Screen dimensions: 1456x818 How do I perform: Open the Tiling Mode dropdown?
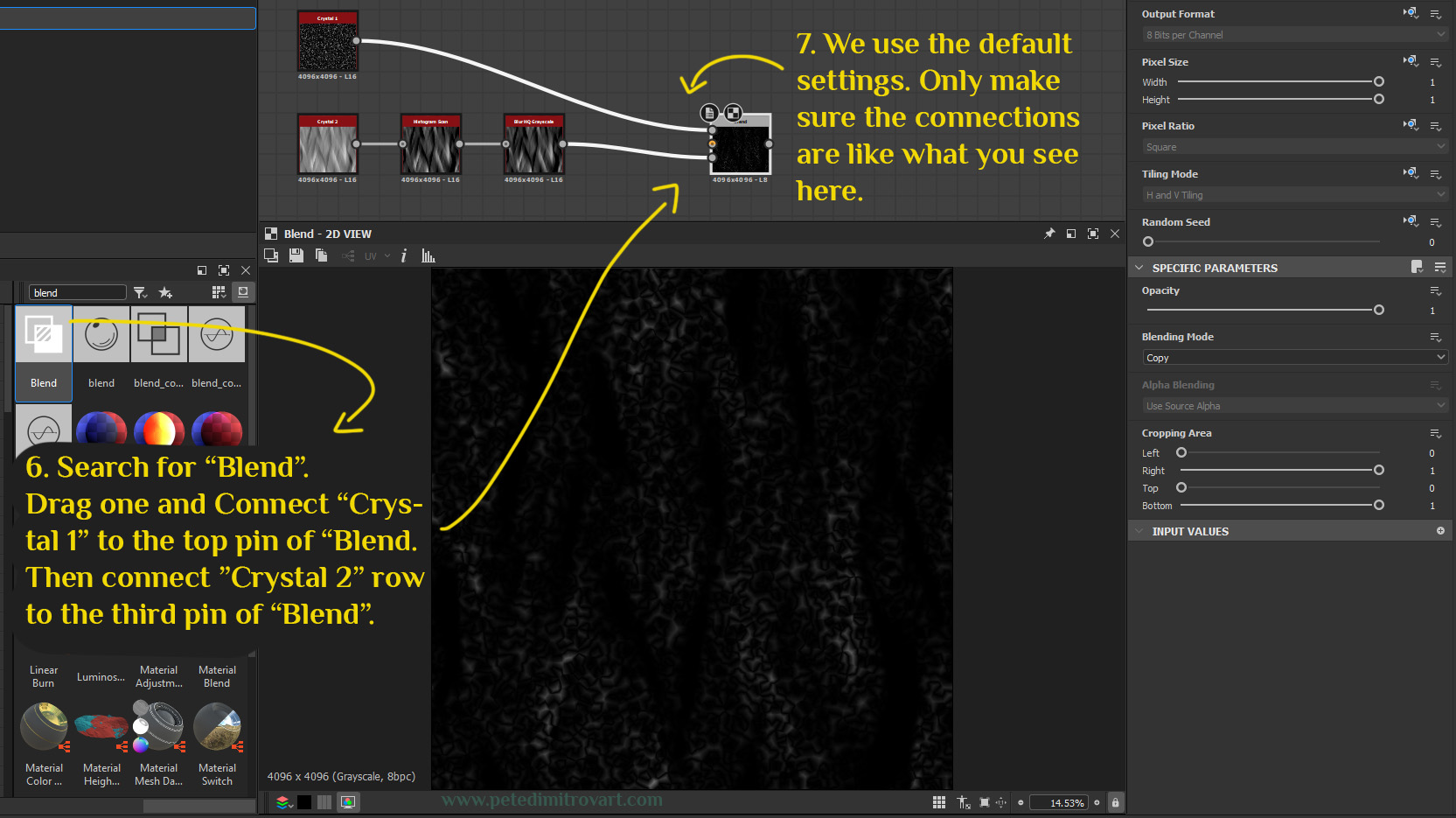[x=1294, y=195]
